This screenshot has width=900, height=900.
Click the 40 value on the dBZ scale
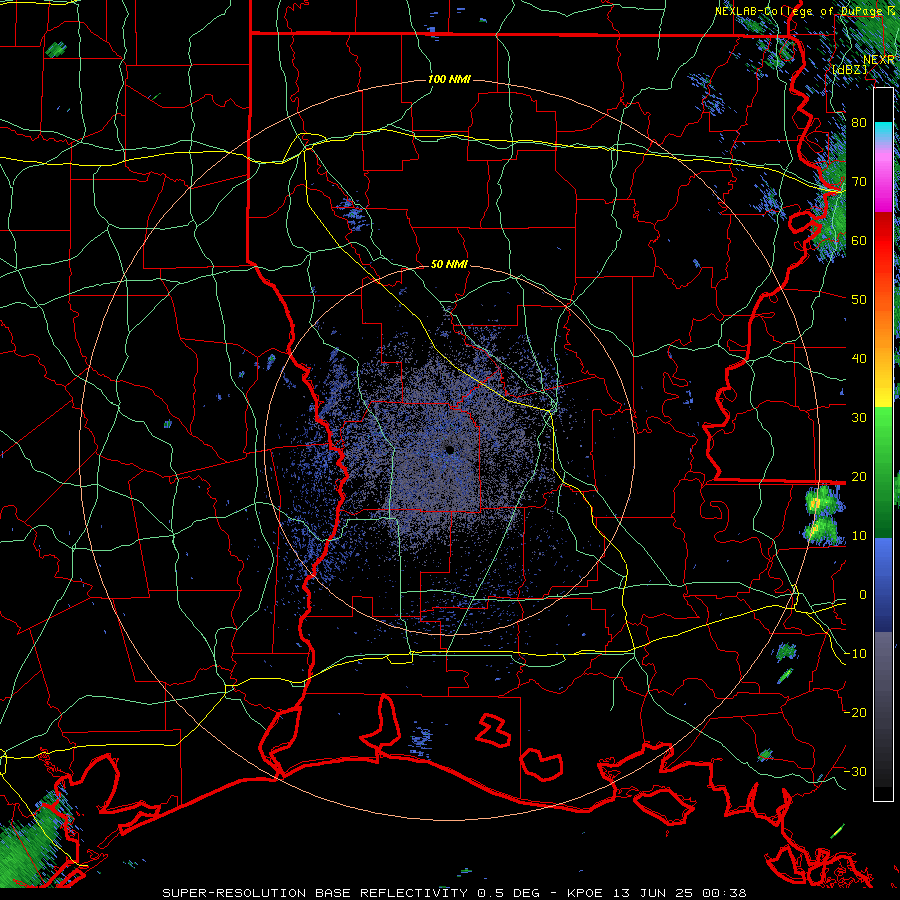click(859, 359)
